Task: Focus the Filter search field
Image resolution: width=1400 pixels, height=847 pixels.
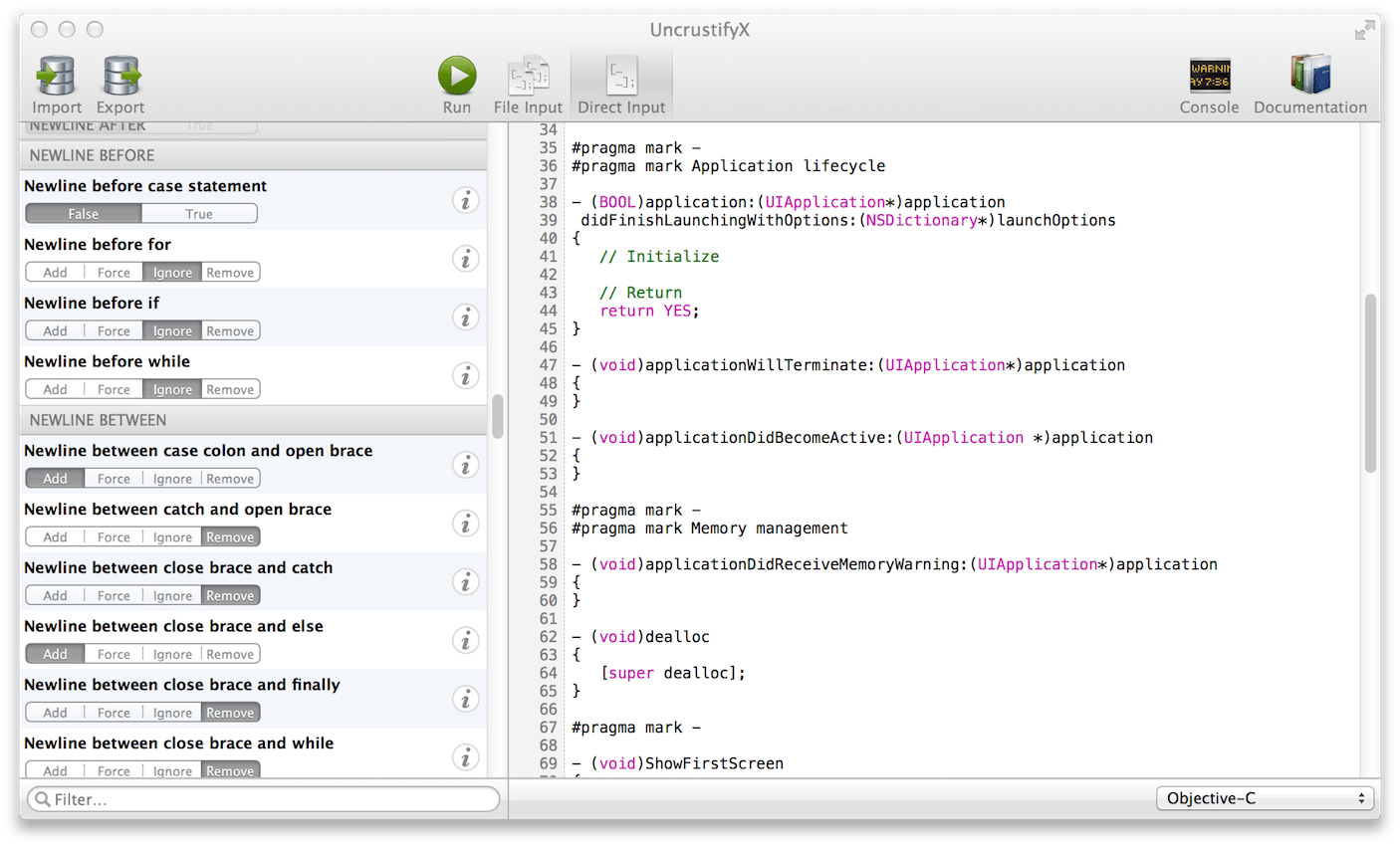Action: [x=264, y=799]
